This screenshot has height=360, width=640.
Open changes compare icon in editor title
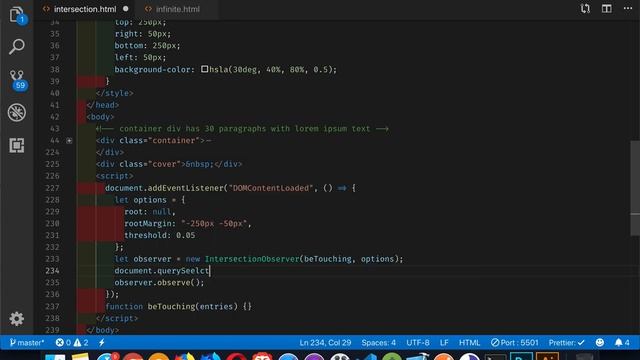(x=585, y=9)
